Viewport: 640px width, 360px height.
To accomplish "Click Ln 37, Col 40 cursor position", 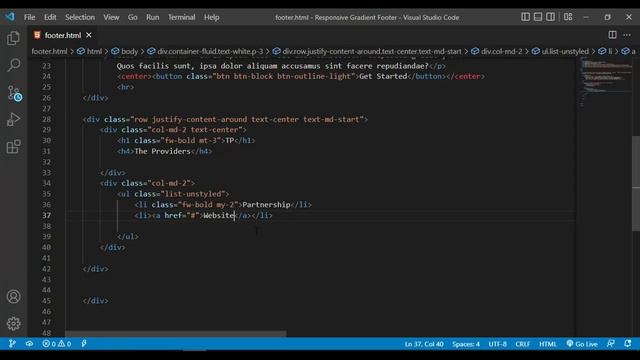I will tap(424, 344).
